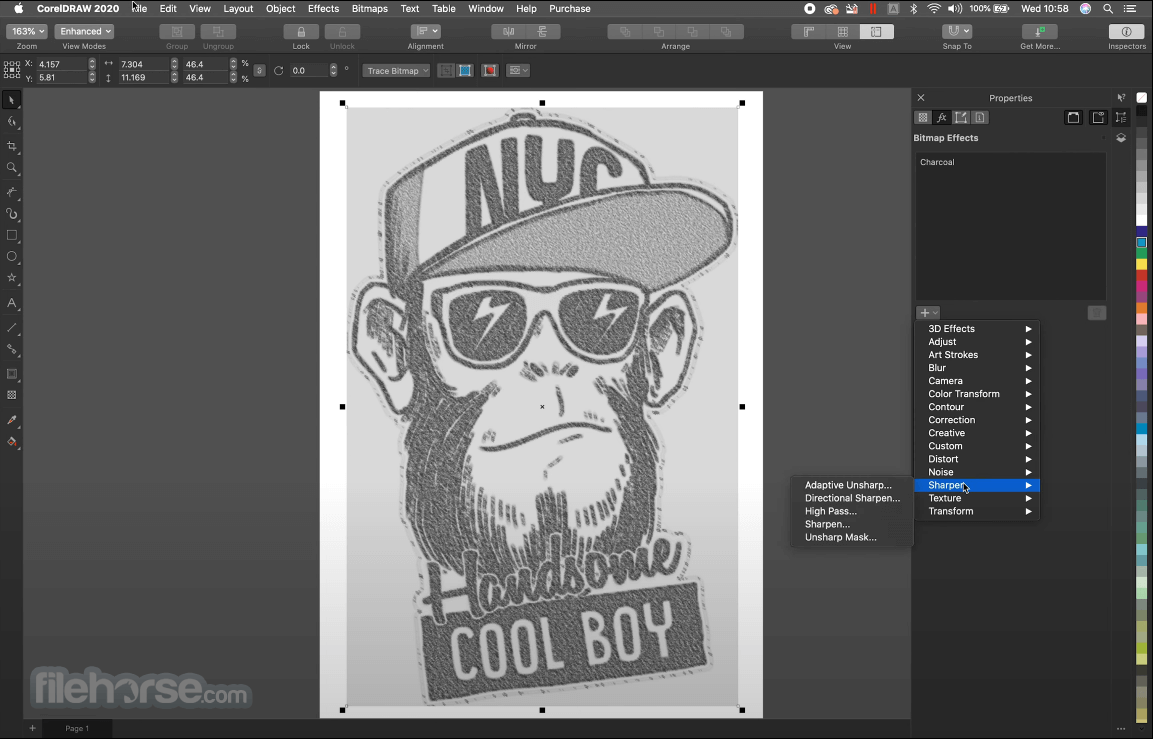The image size is (1153, 739).
Task: Expand the Blur submenu
Action: point(977,368)
